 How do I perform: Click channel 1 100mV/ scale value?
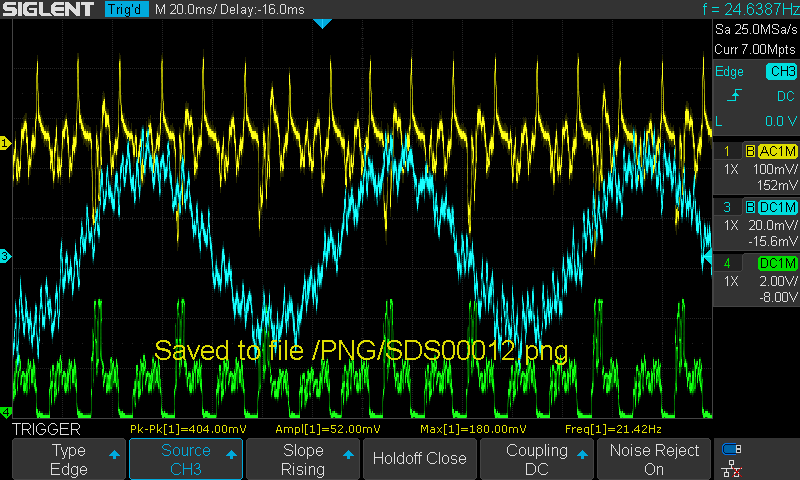coord(775,169)
